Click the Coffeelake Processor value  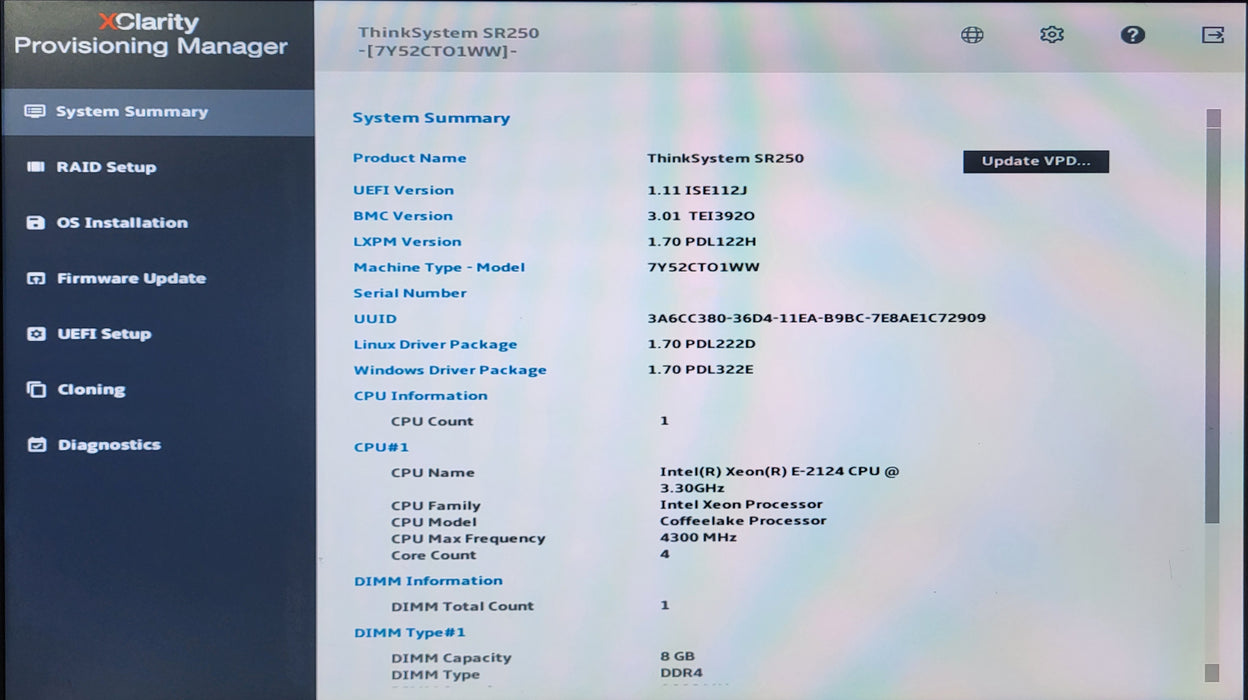click(743, 521)
